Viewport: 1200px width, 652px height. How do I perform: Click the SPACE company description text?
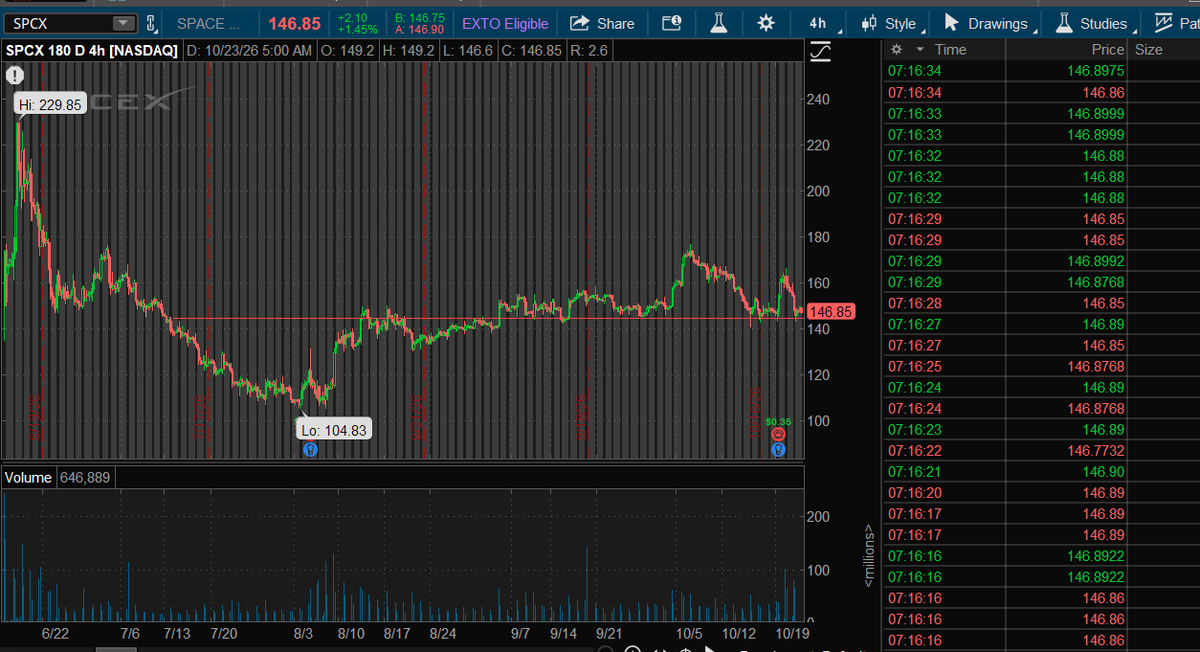click(208, 23)
